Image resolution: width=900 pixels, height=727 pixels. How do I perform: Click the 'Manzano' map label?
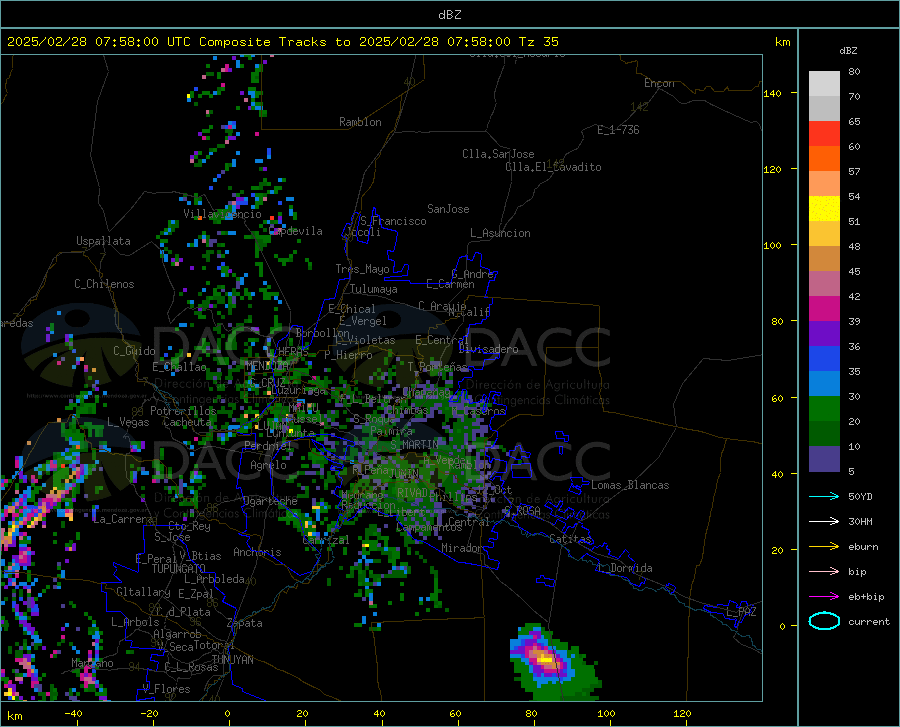coord(92,663)
